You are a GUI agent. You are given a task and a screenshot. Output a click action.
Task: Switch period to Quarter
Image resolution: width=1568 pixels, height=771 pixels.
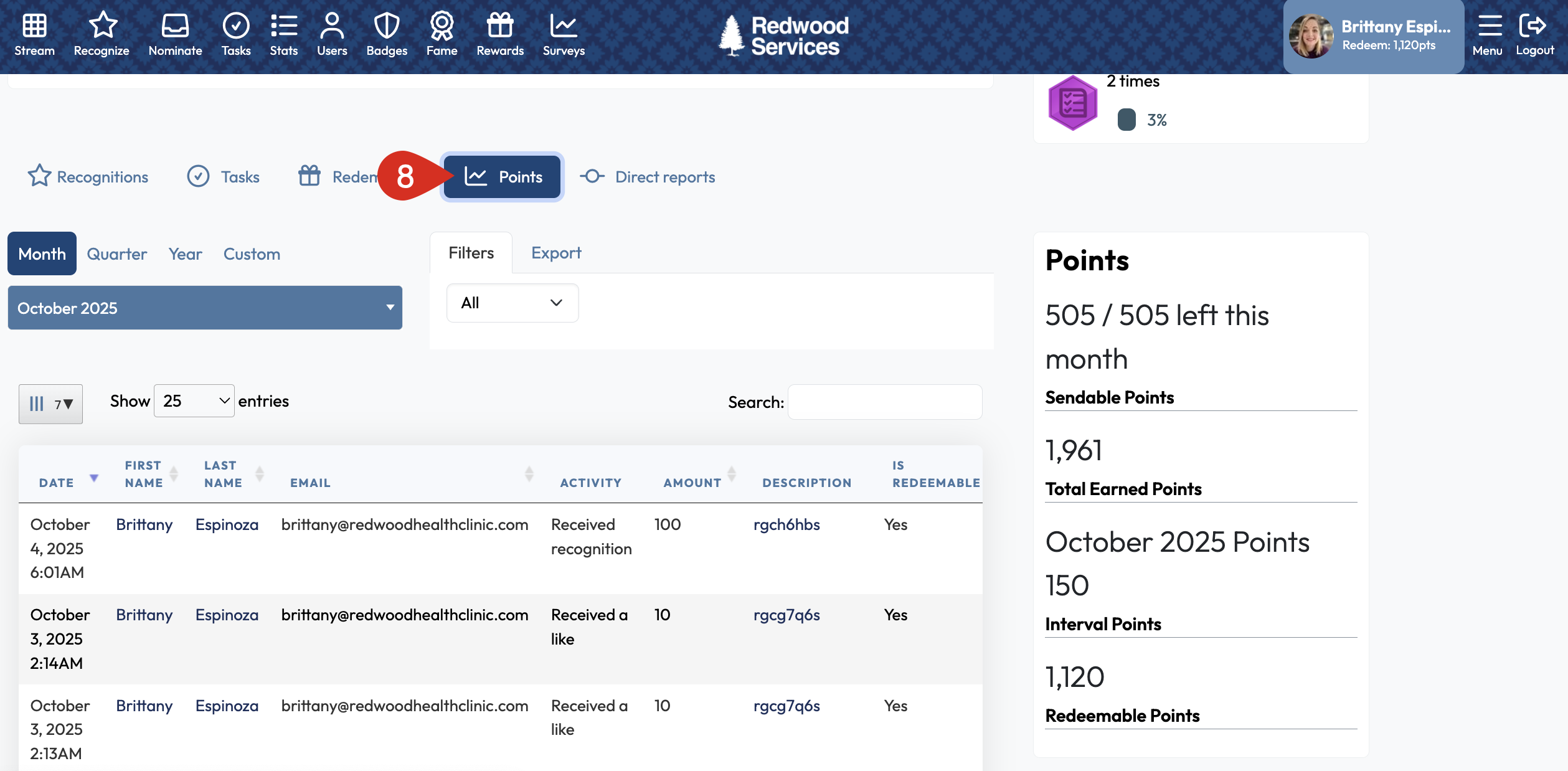(116, 254)
